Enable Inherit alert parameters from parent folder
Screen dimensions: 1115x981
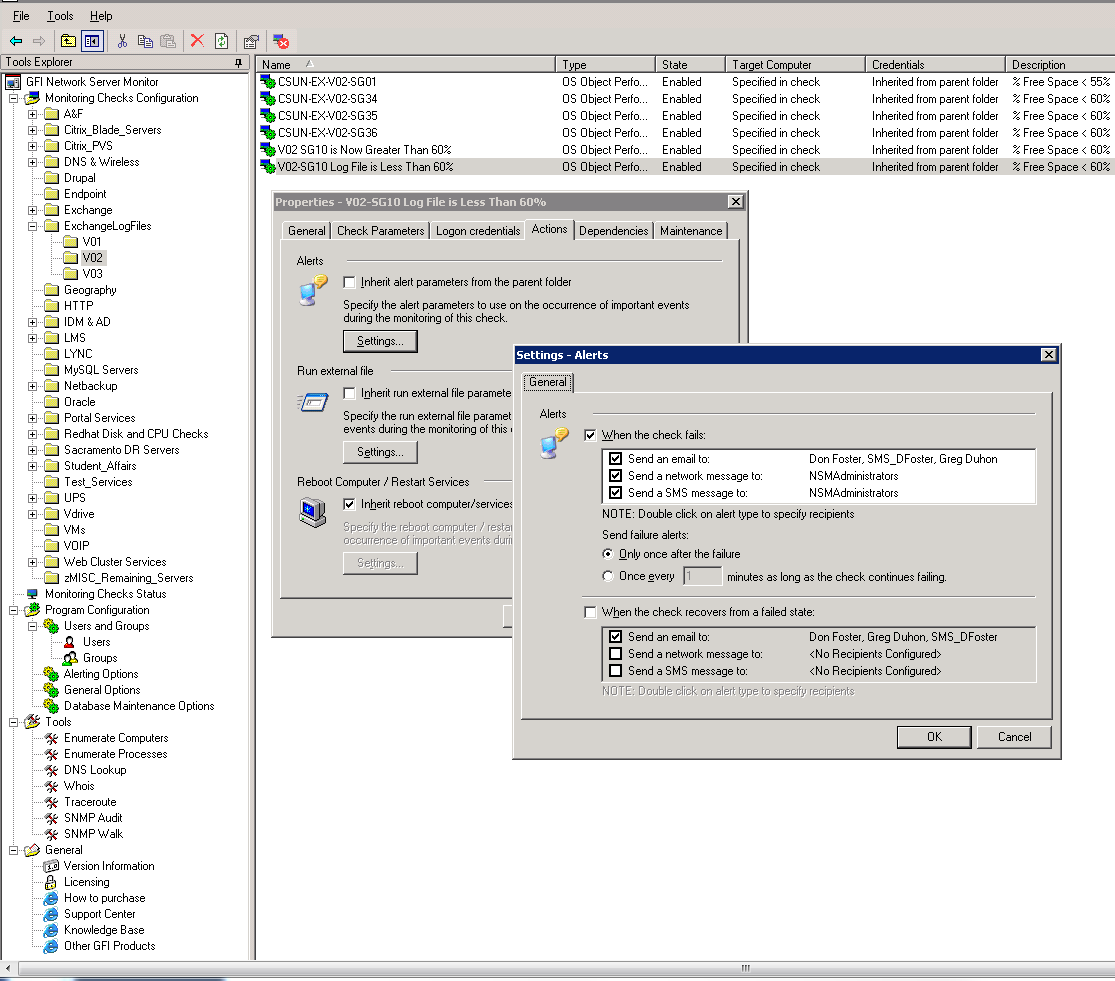coord(349,282)
